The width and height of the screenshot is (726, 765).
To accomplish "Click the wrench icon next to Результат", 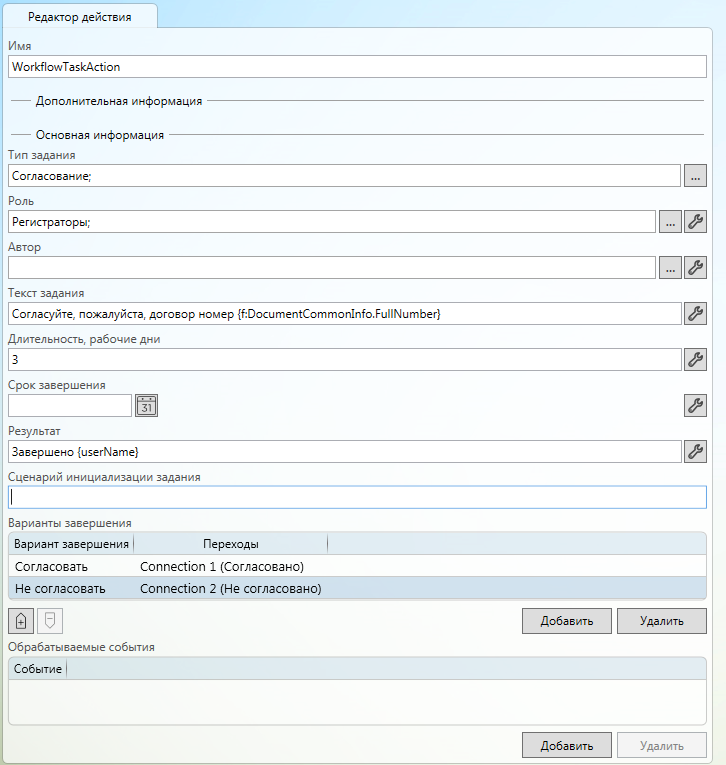I will click(x=695, y=451).
